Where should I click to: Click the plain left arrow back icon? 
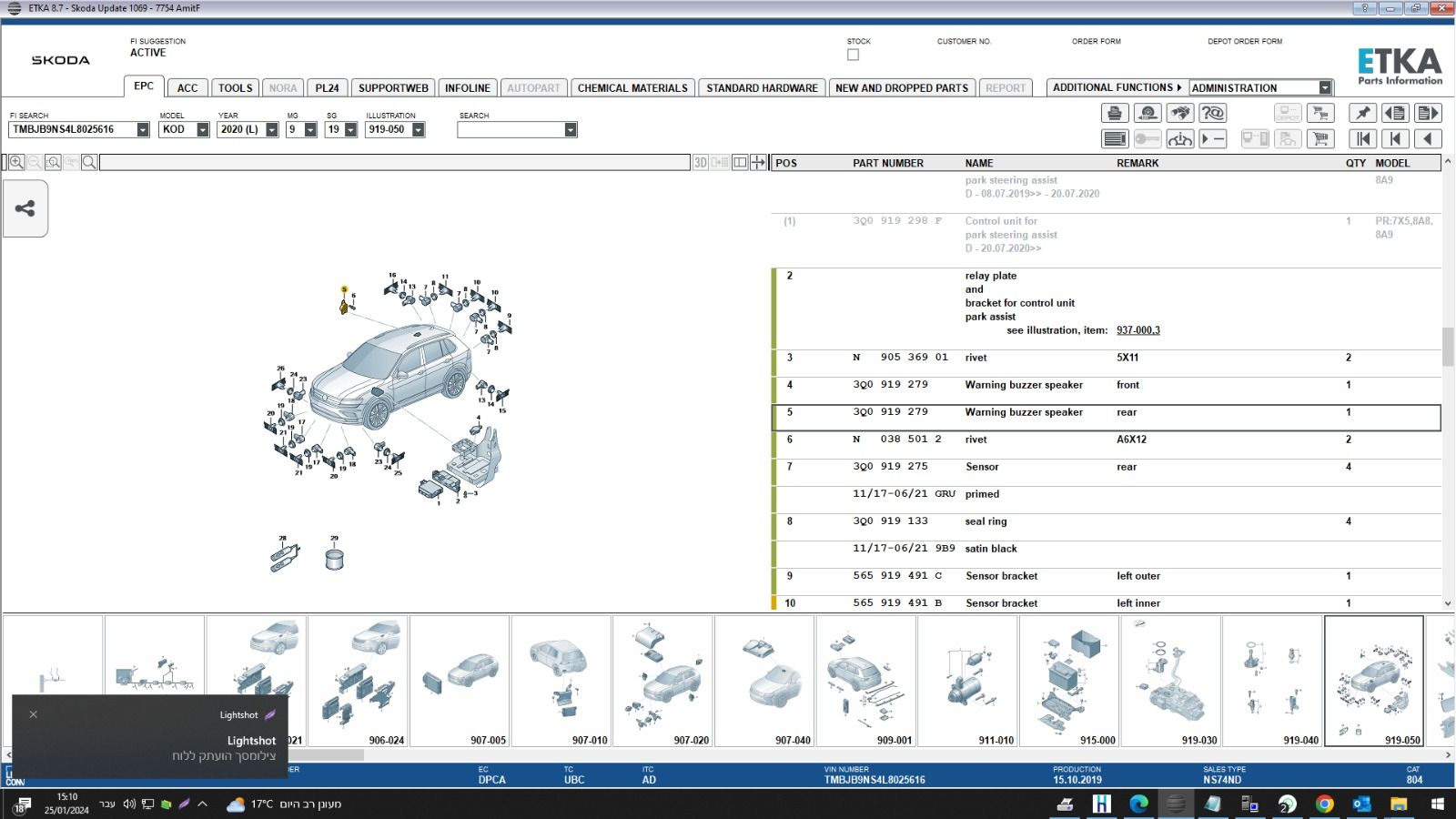point(1428,139)
